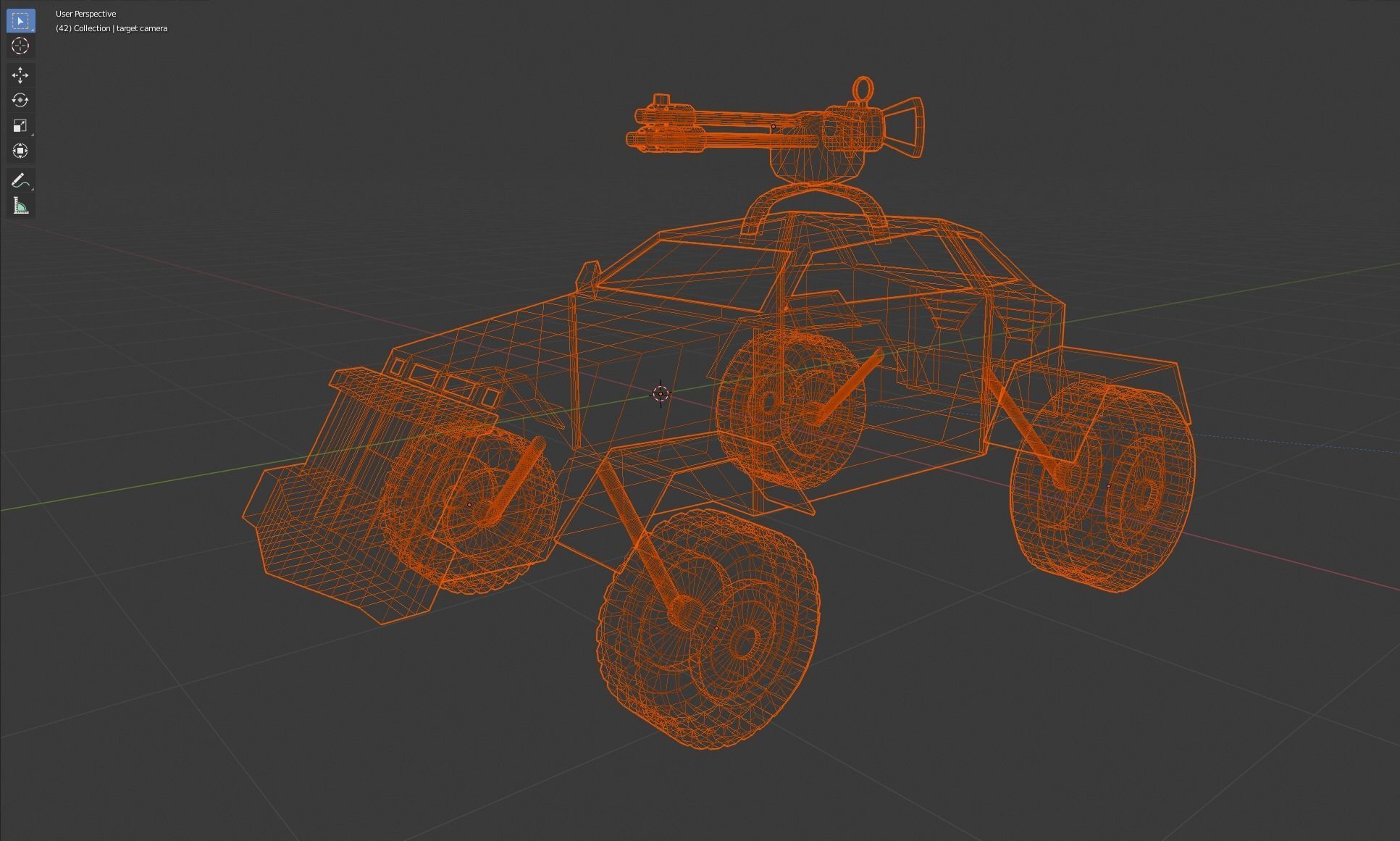The width and height of the screenshot is (1400, 841).
Task: Click the '(42) Collection | target camera' text
Action: pyautogui.click(x=112, y=28)
